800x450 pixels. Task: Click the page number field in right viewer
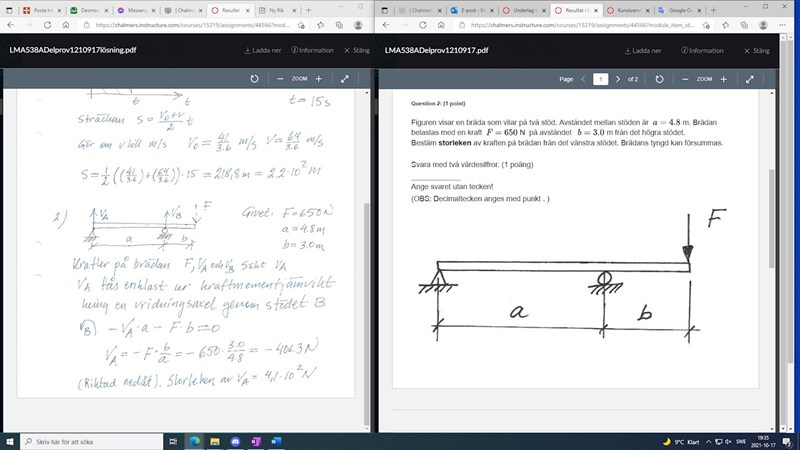tap(601, 78)
